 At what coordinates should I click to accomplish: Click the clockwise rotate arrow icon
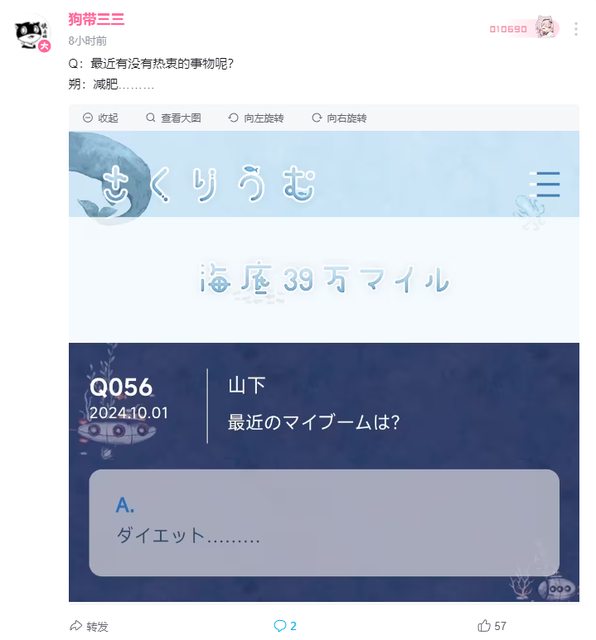(316, 118)
